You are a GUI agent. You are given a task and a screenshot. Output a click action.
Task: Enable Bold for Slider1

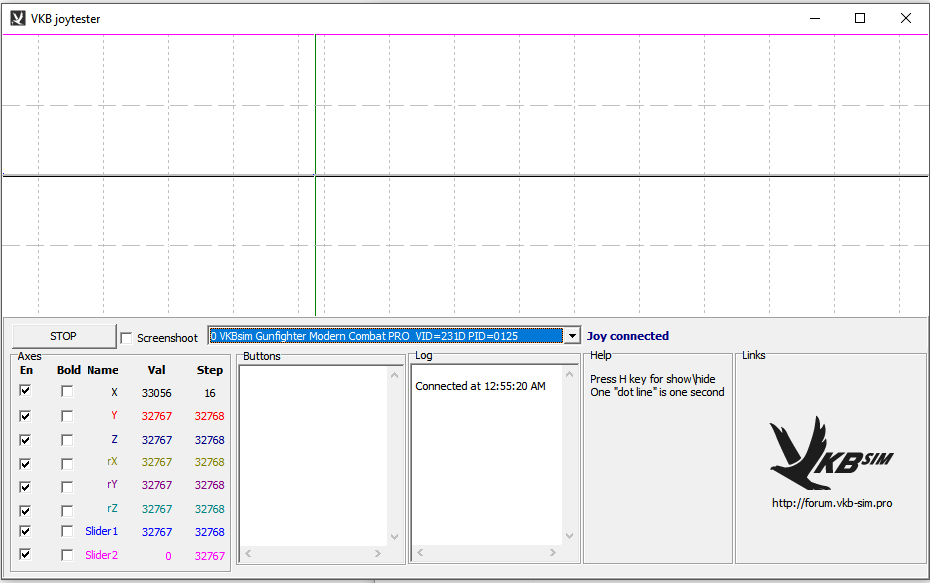pyautogui.click(x=67, y=531)
